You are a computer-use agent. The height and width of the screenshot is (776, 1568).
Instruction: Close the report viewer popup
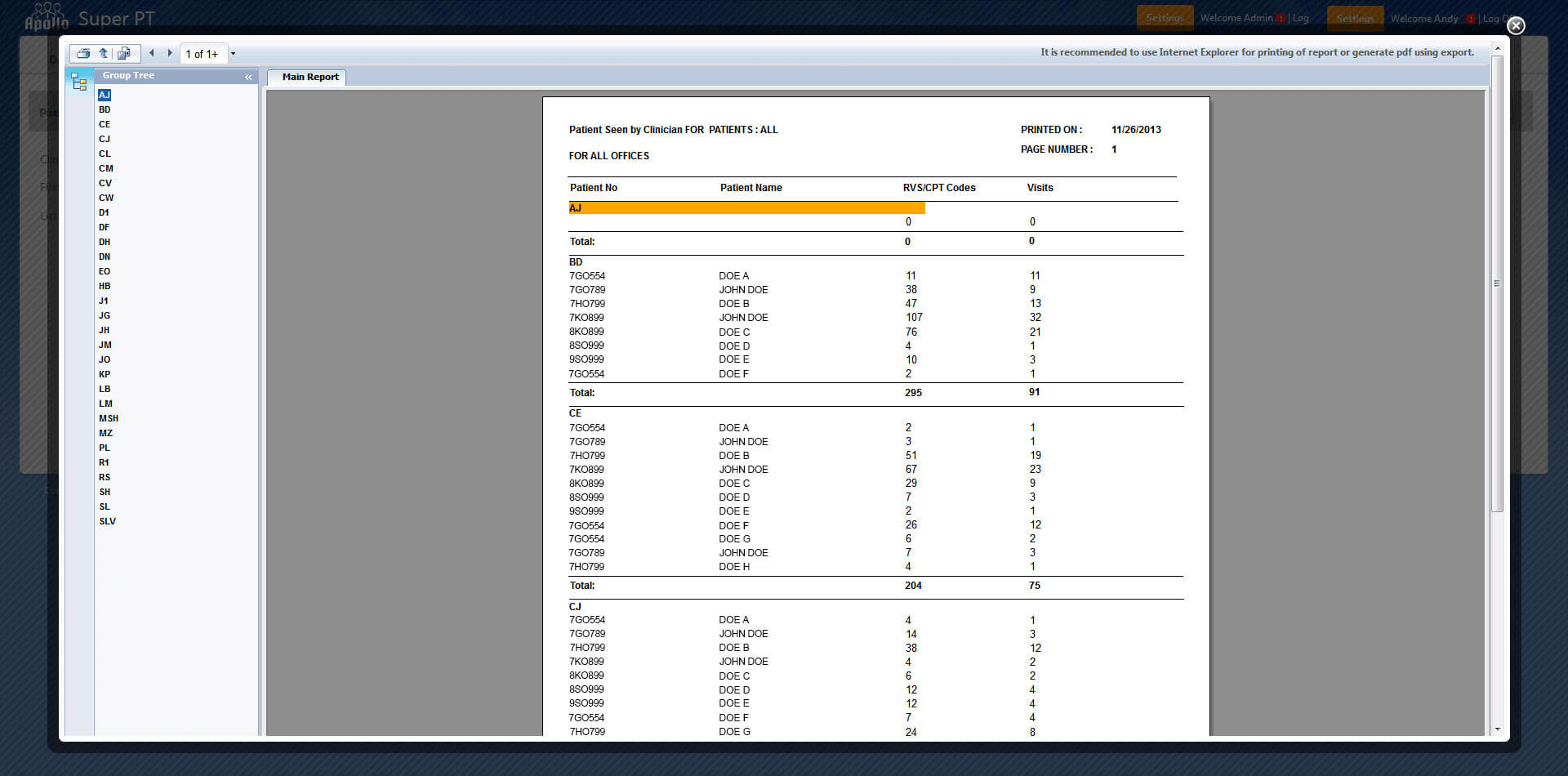[x=1516, y=26]
